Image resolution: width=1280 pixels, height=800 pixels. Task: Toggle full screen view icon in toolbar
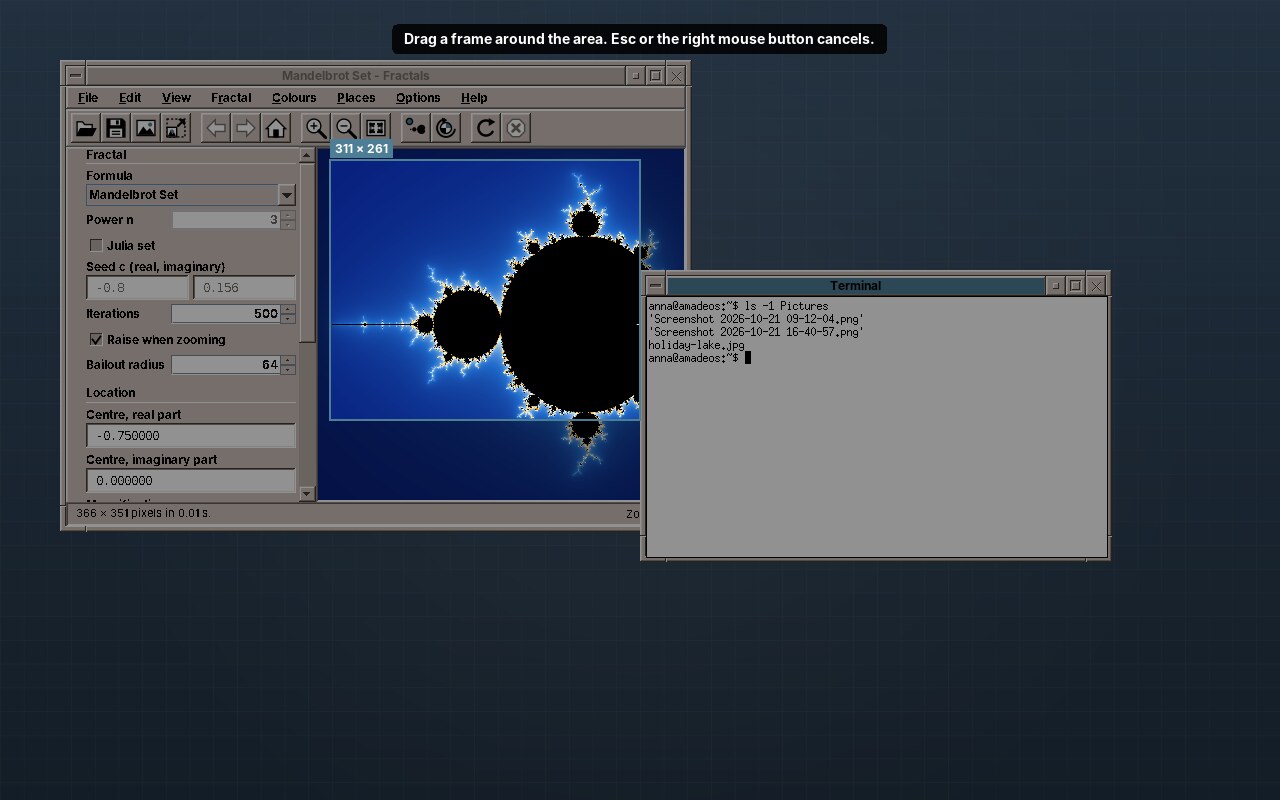[376, 128]
